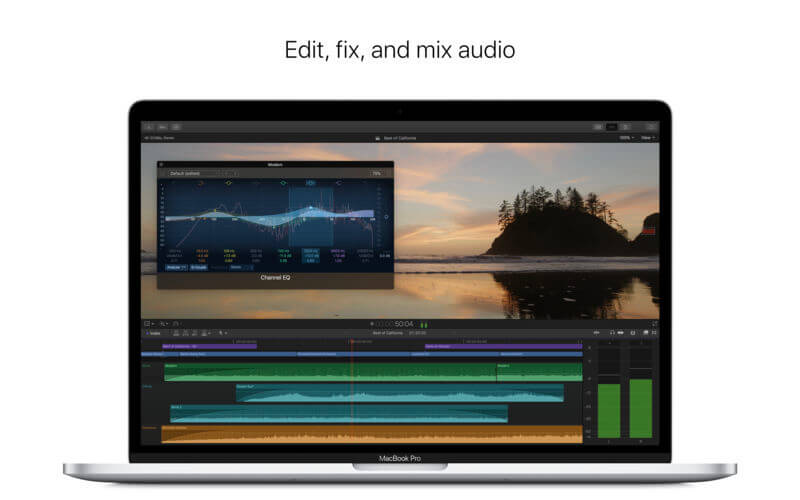The width and height of the screenshot is (800, 500).
Task: Toggle the orange low shelf EQ band
Action: 201,183
